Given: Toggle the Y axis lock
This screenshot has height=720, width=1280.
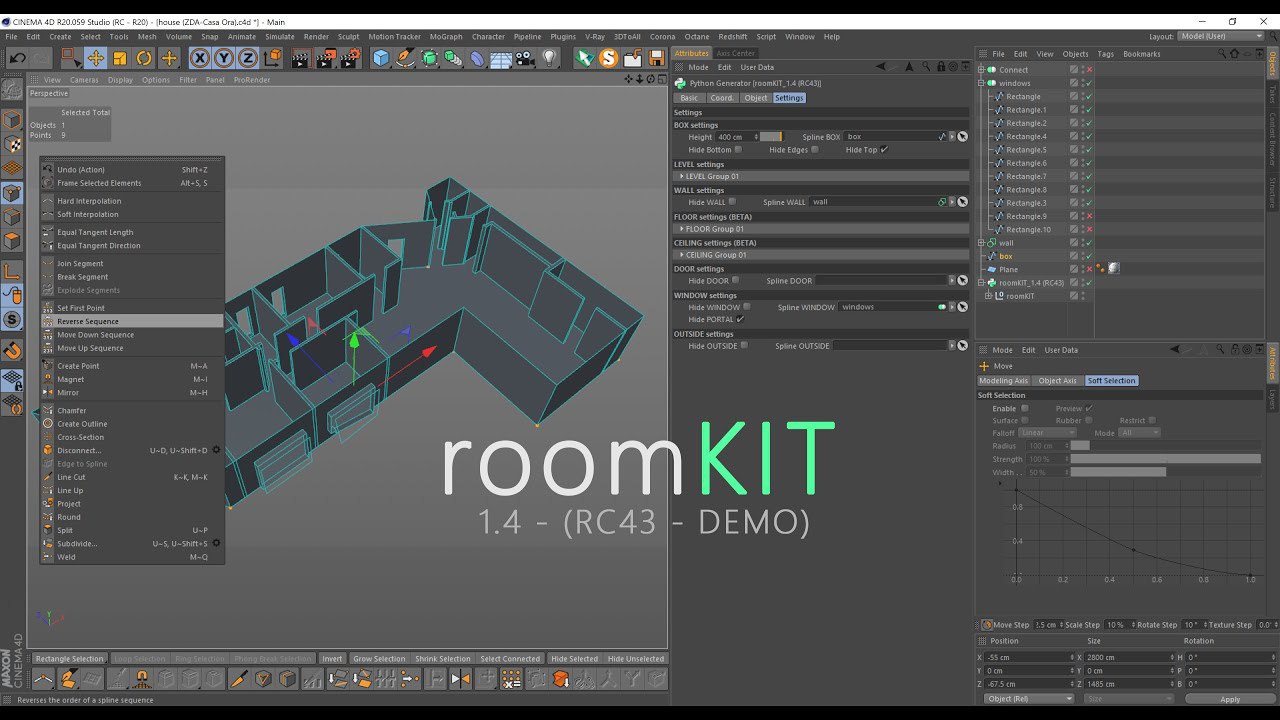Looking at the screenshot, I should click(223, 58).
